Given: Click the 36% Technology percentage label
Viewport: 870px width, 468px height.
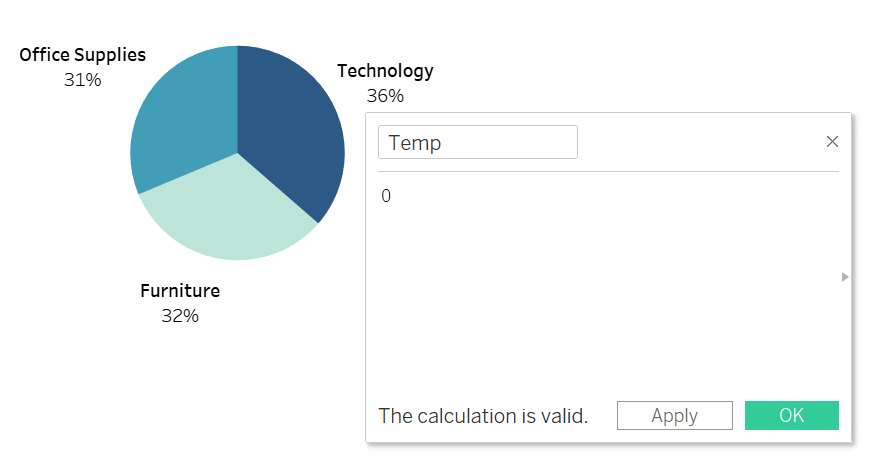Looking at the screenshot, I should pos(385,96).
